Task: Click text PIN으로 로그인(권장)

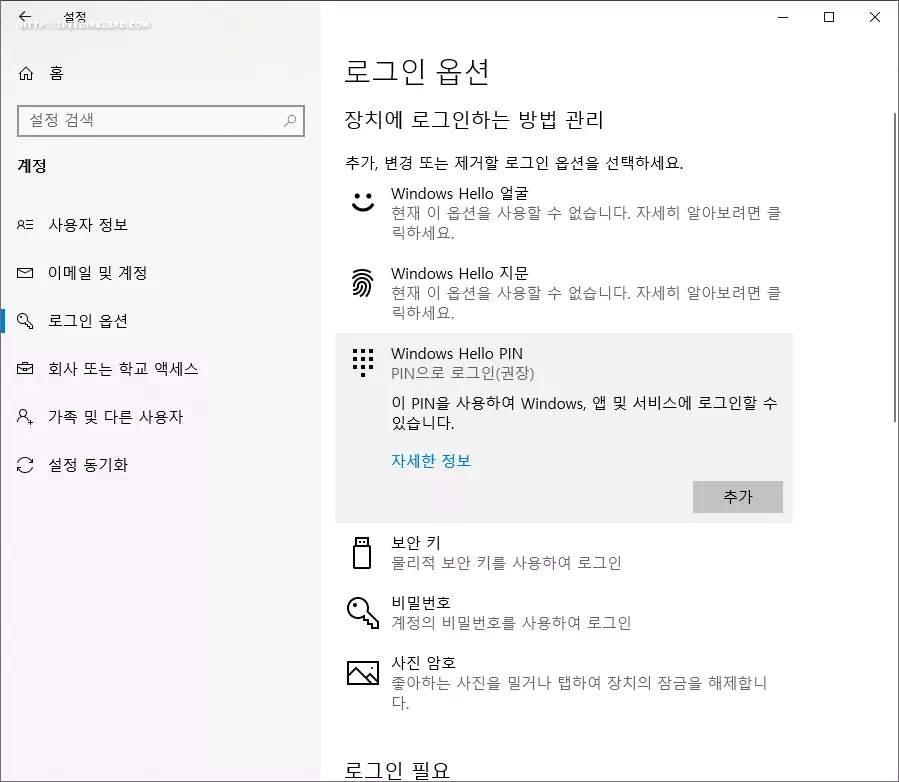Action: point(463,373)
